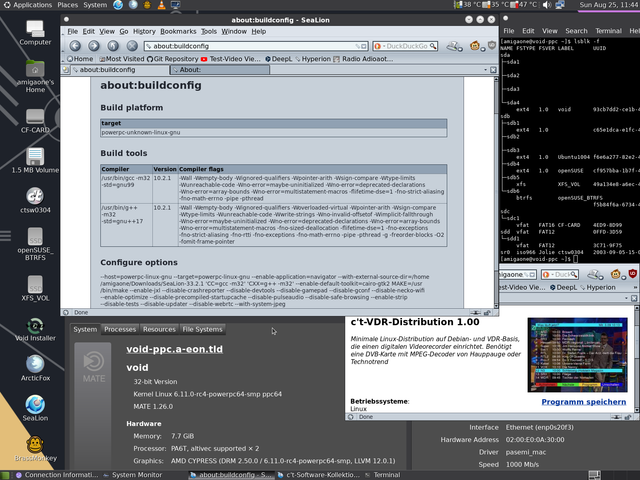Viewport: 640px width, 480px height.
Task: Switch to the About: tab
Action: click(x=220, y=70)
